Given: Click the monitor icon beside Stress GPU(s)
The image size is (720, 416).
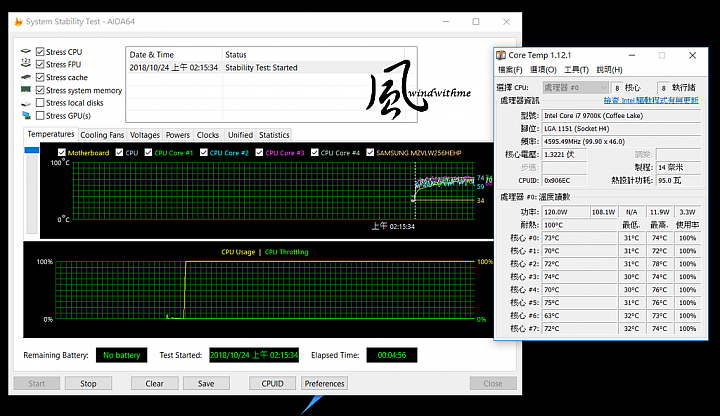Looking at the screenshot, I should point(26,115).
